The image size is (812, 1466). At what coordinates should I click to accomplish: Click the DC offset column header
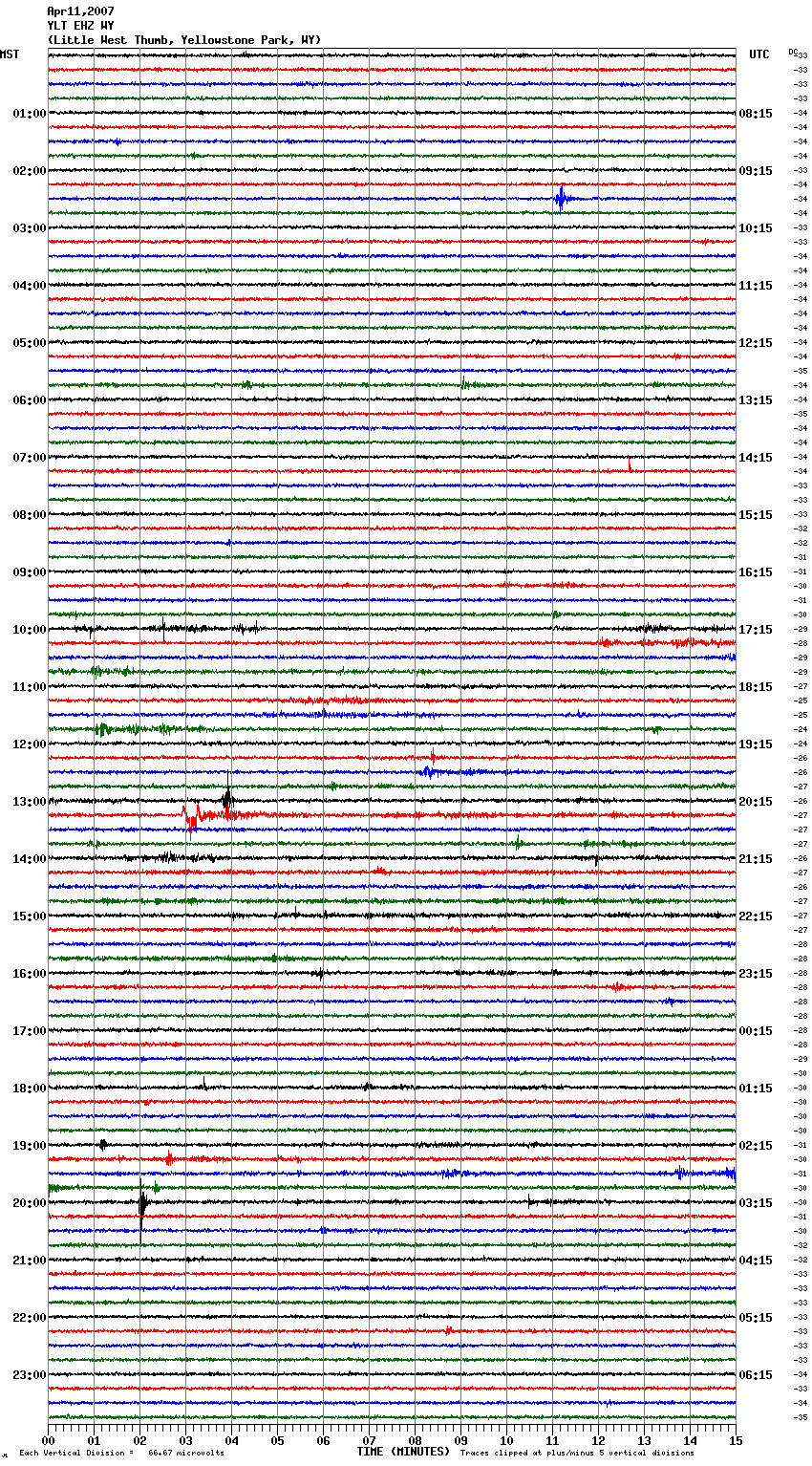coord(792,52)
